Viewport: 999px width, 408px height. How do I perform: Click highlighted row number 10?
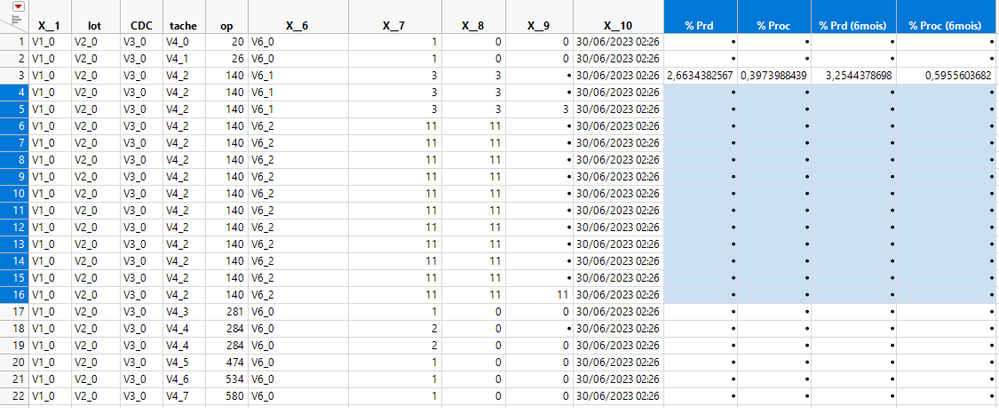pyautogui.click(x=15, y=194)
